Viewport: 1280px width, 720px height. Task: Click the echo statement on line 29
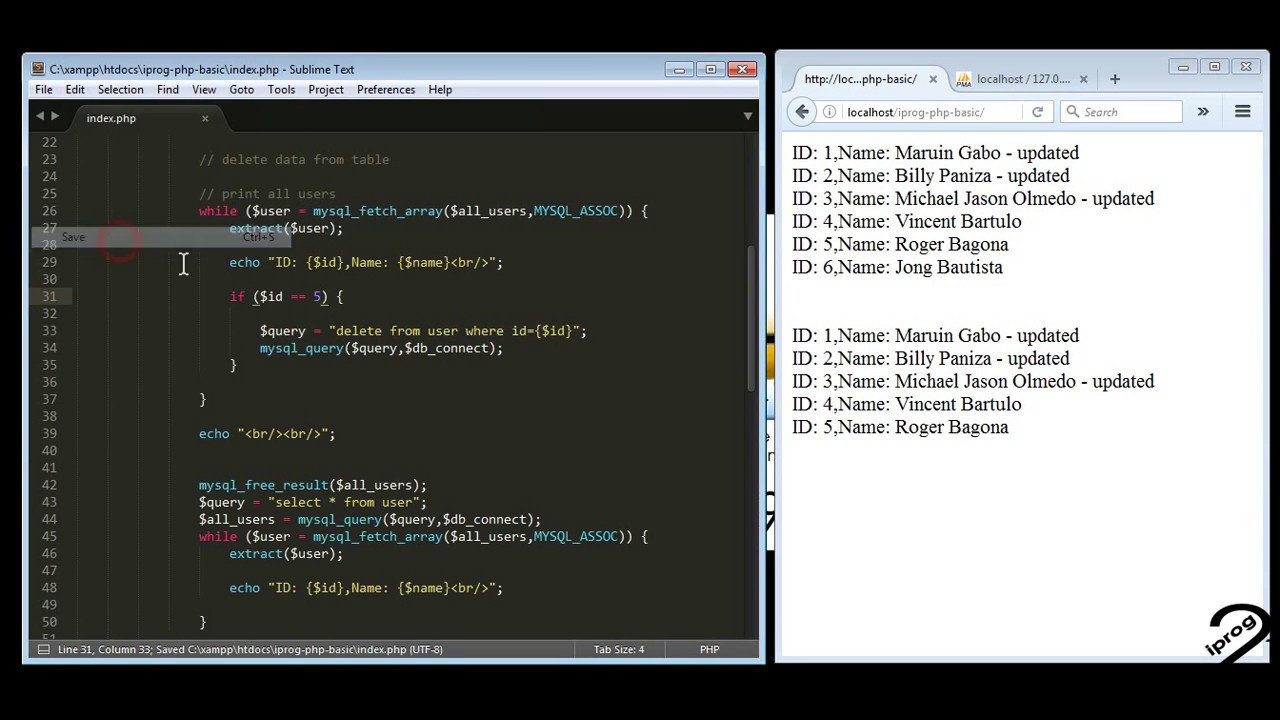click(x=366, y=263)
